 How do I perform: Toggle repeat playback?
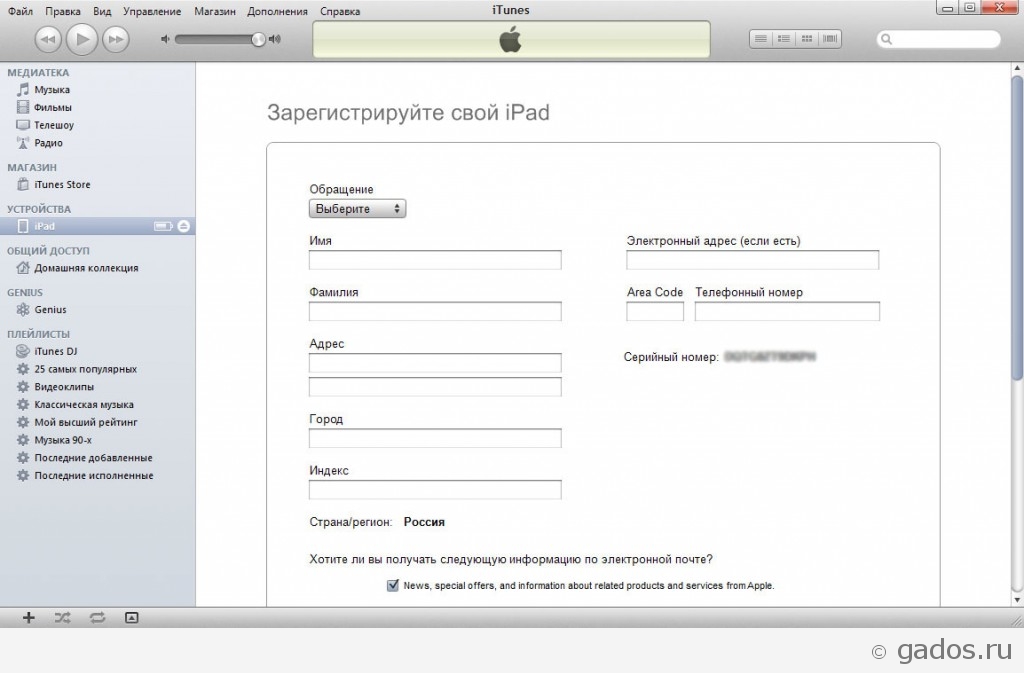[x=97, y=618]
